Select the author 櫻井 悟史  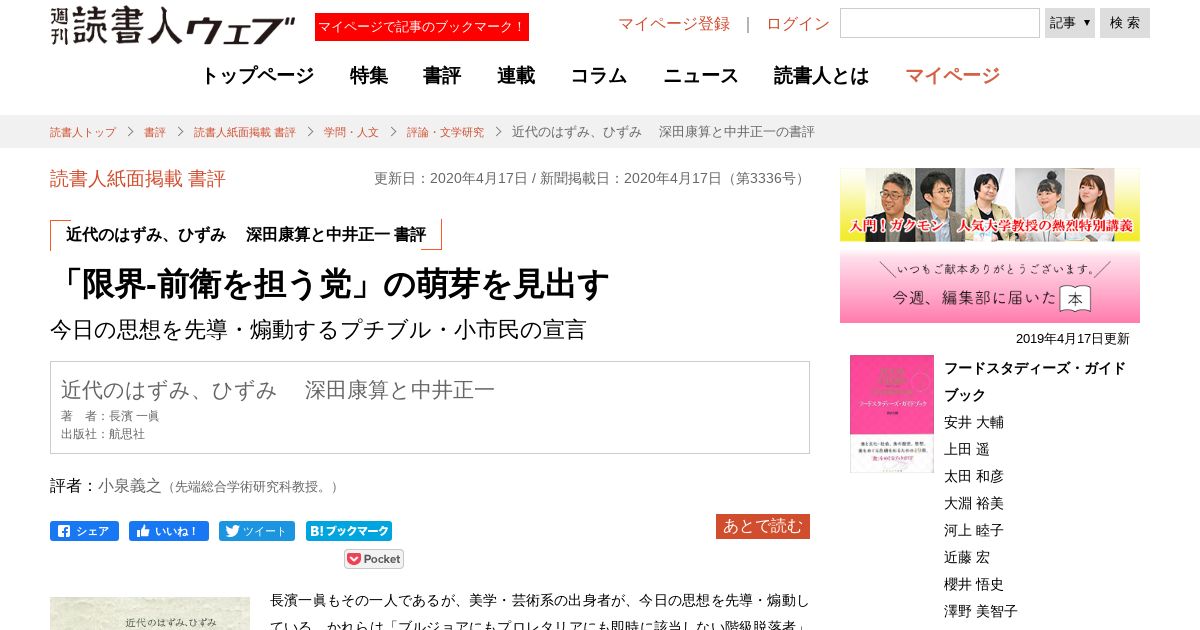click(x=974, y=585)
